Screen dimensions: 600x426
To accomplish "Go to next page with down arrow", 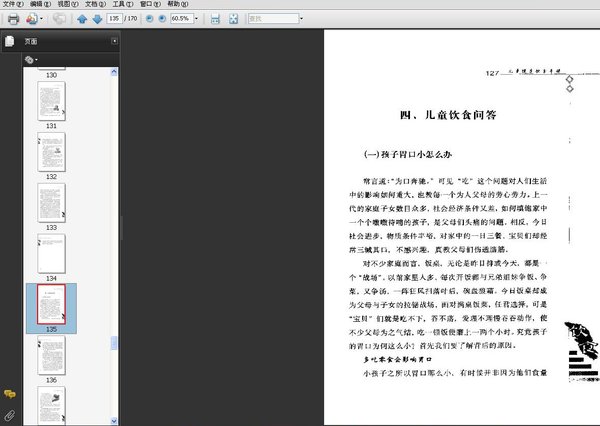I will click(x=97, y=19).
